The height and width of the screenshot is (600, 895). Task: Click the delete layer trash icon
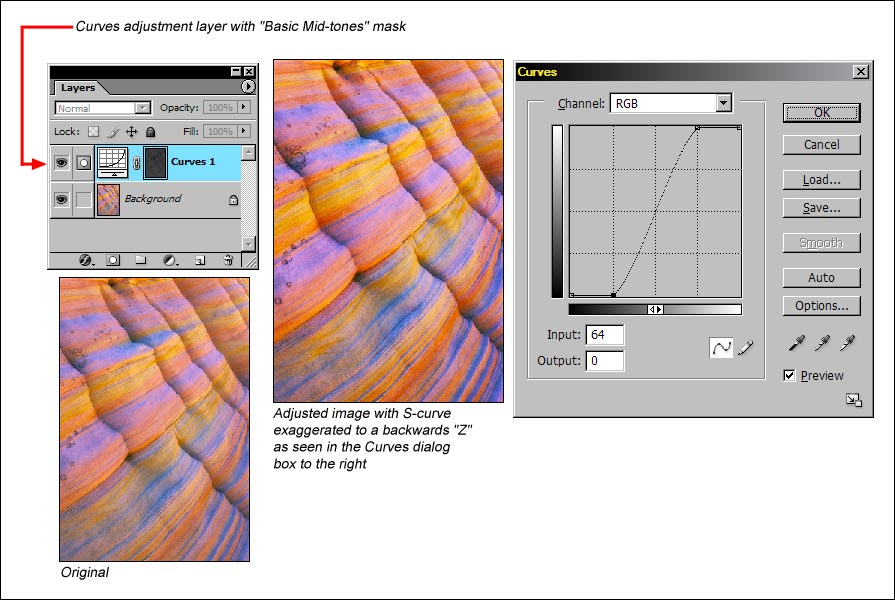tap(228, 260)
